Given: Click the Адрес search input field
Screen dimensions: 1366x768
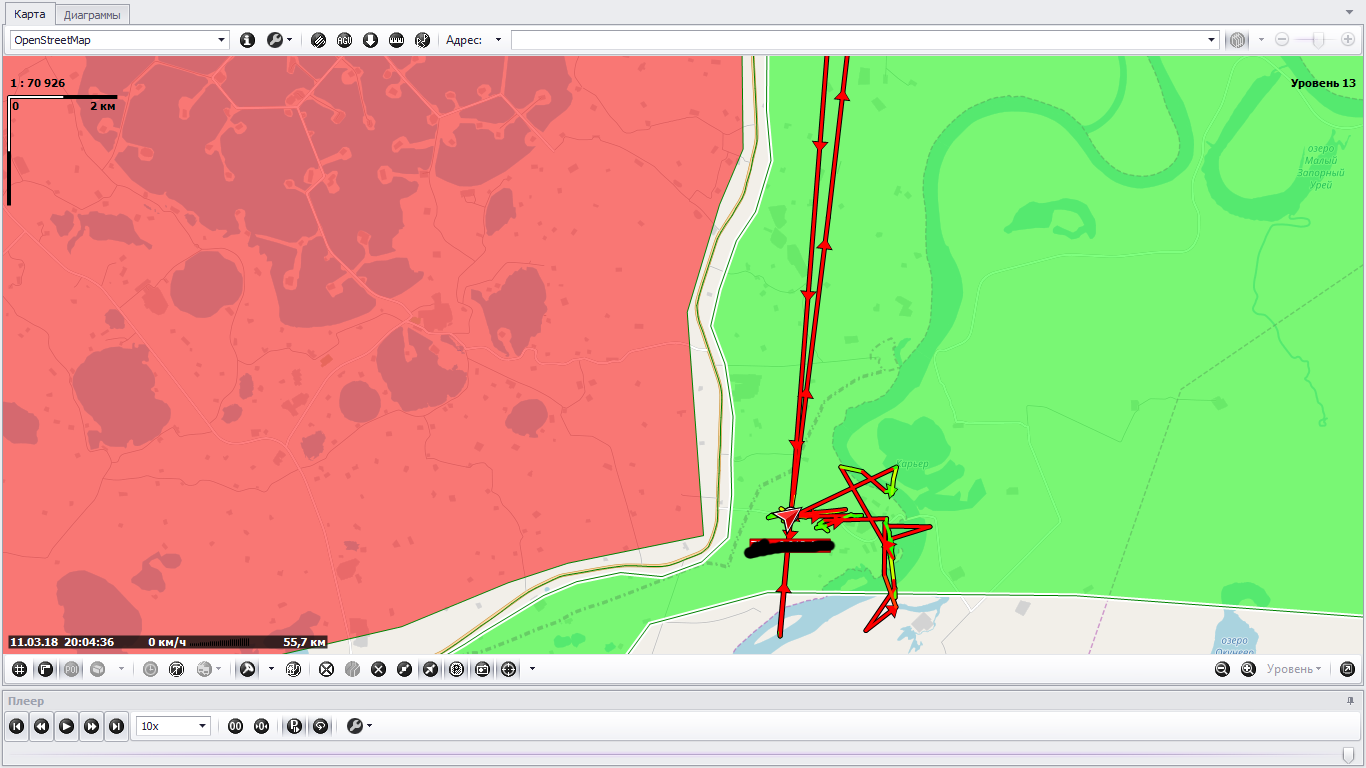Looking at the screenshot, I should tap(860, 40).
